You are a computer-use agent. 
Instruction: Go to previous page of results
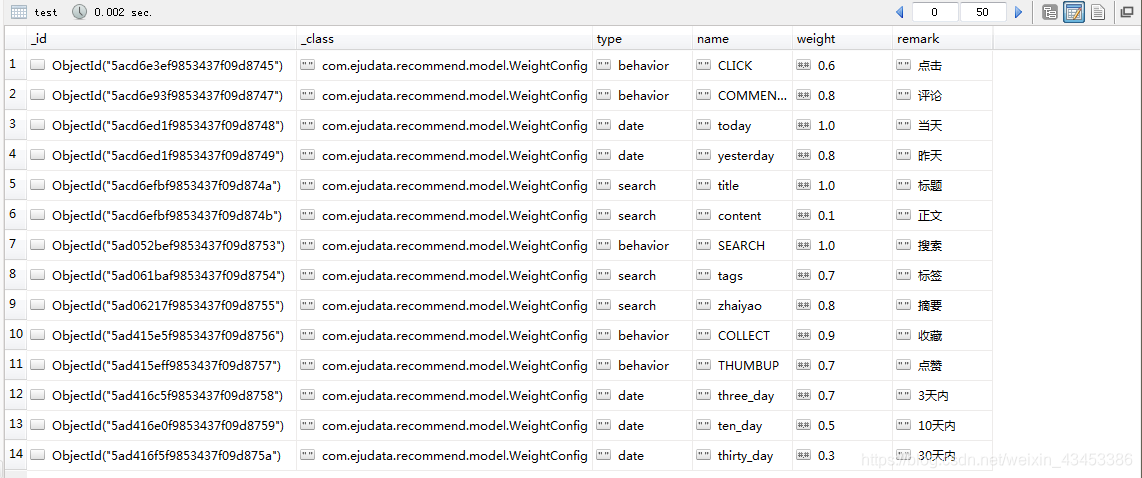pyautogui.click(x=899, y=12)
